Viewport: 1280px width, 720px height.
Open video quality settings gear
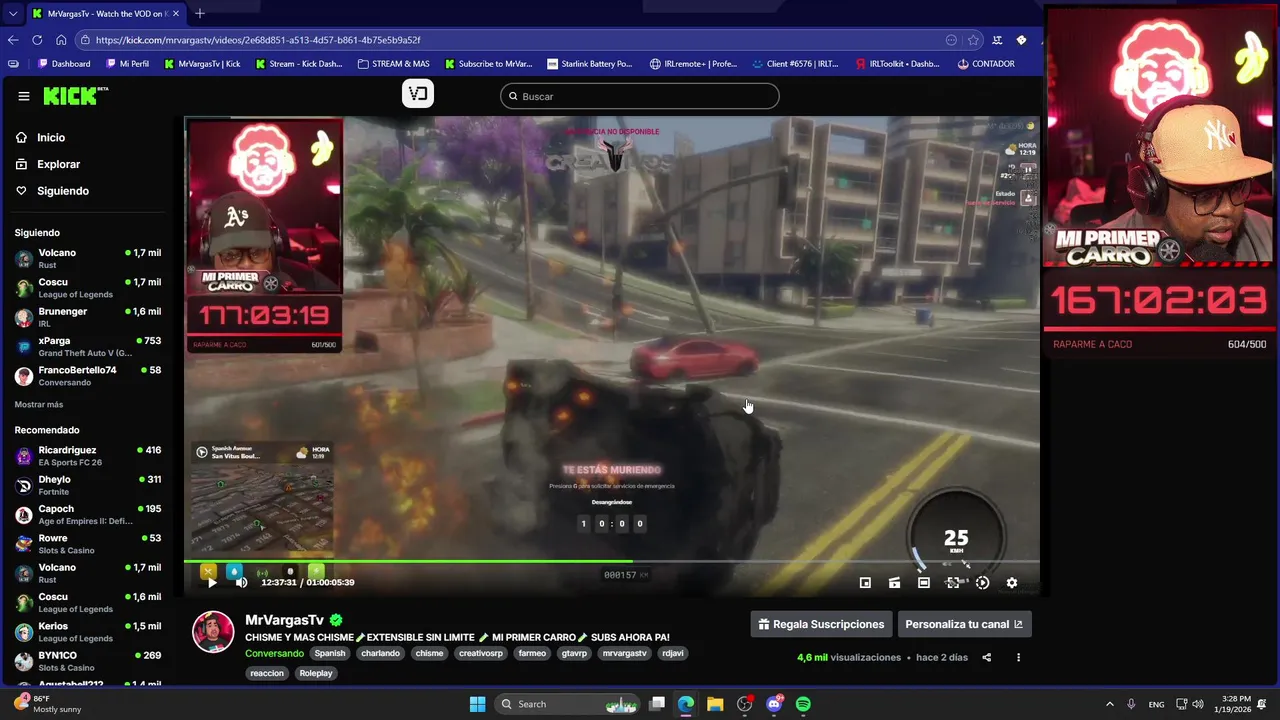coord(1011,583)
